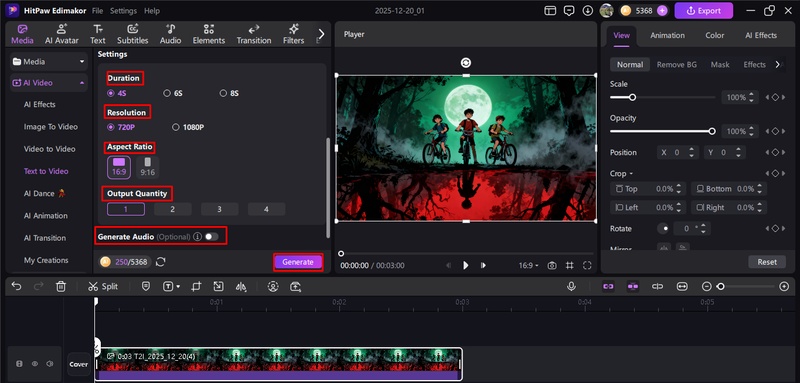Switch to the Color tab
This screenshot has width=800, height=383.
[x=714, y=35]
